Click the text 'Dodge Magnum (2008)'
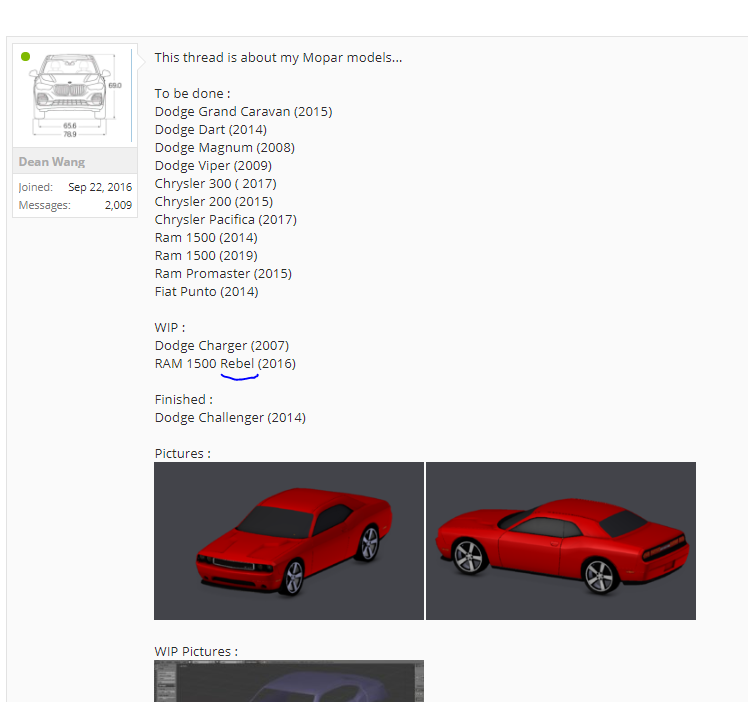Screen dimensions: 748x702 pyautogui.click(x=225, y=148)
